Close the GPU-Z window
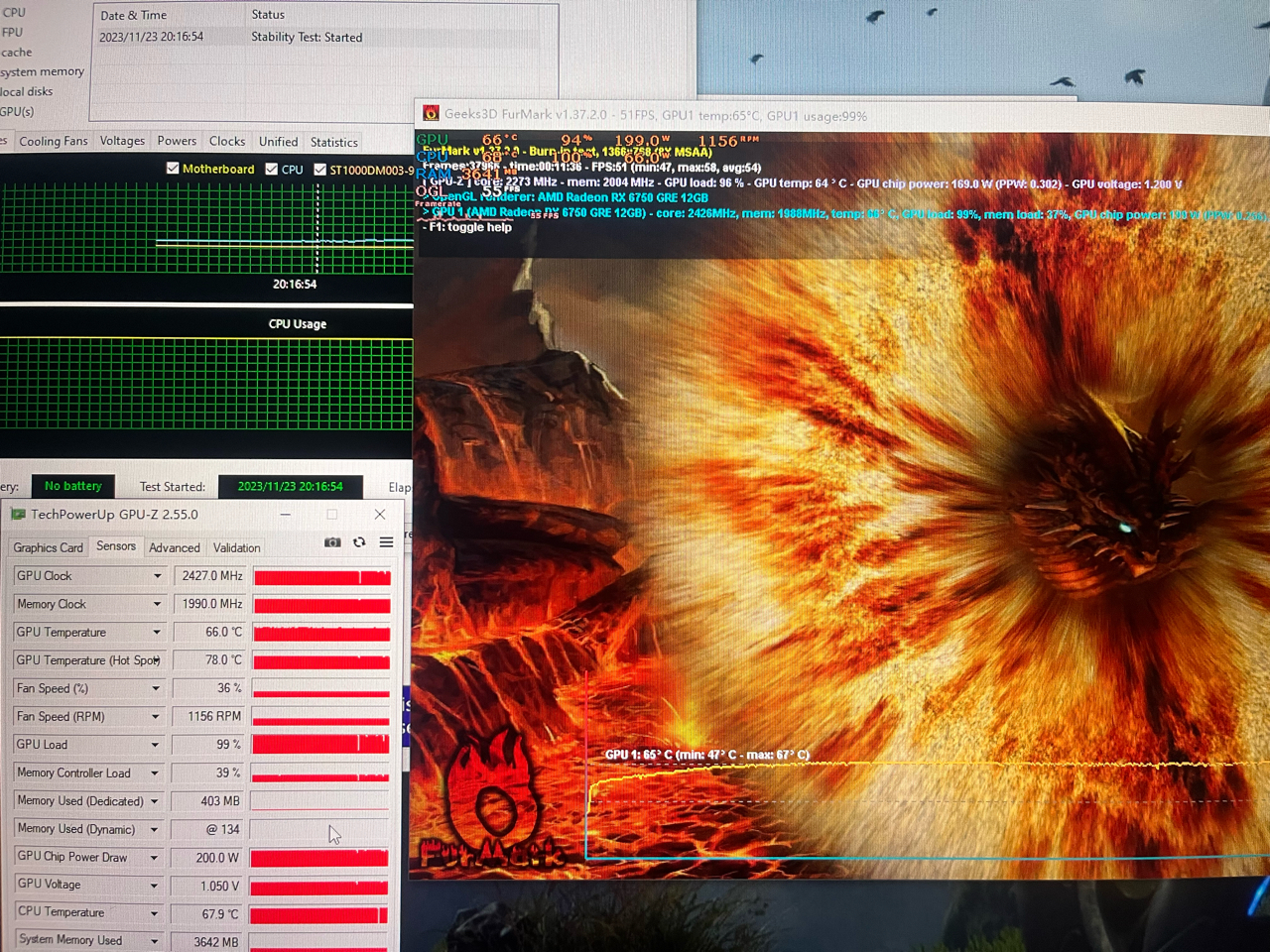Image resolution: width=1270 pixels, height=952 pixels. pos(380,514)
